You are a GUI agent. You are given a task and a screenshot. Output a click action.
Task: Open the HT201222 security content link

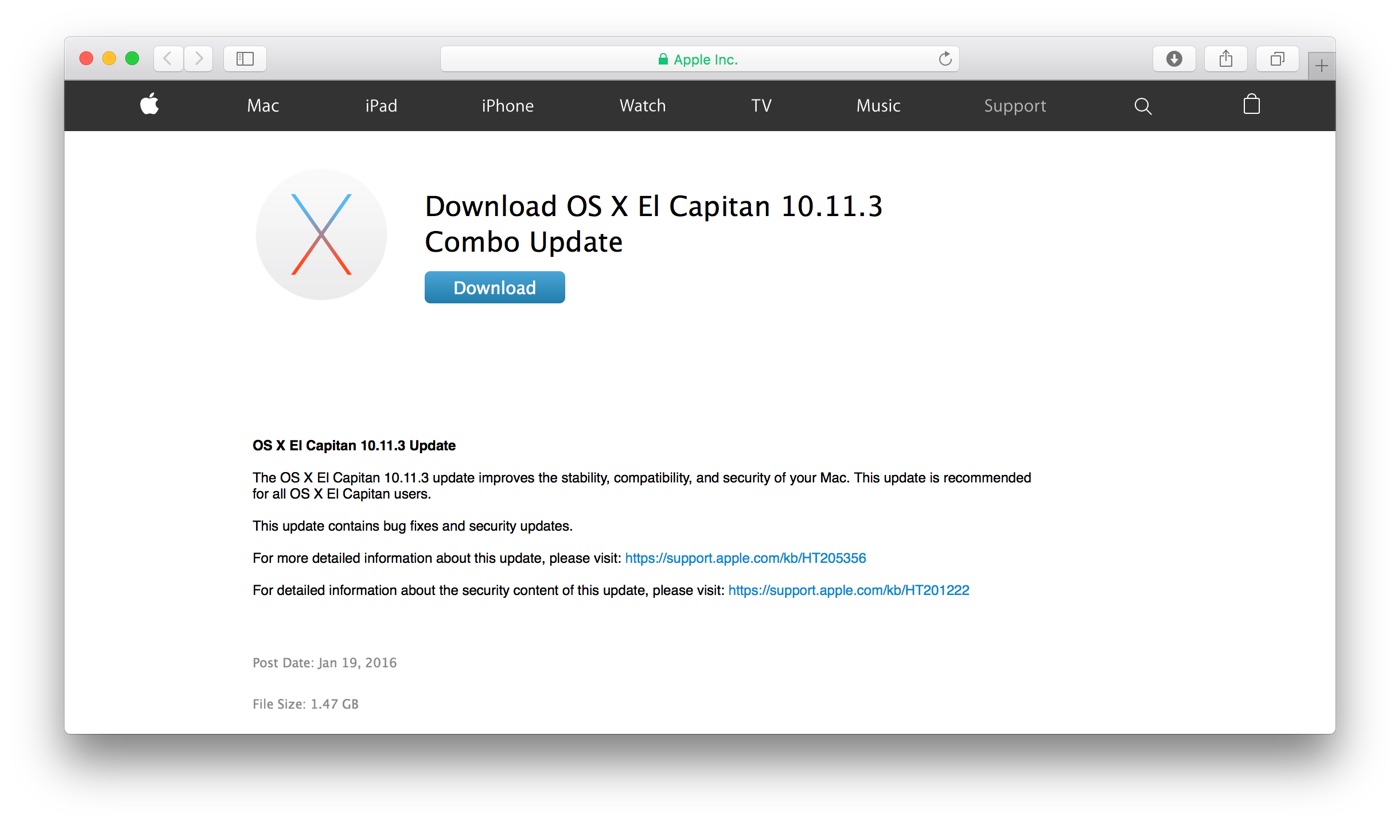[x=849, y=590]
